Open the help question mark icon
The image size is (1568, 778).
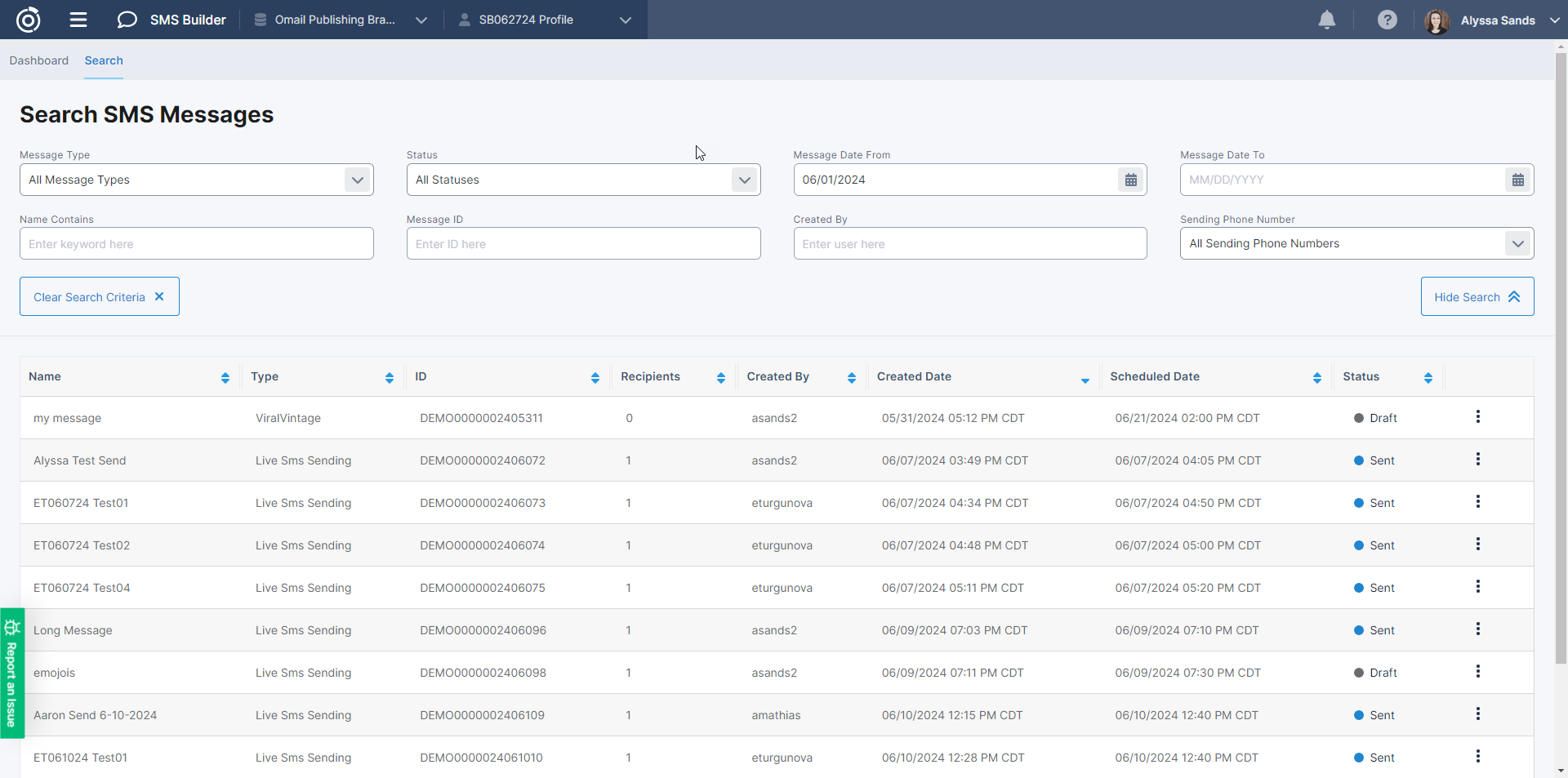pos(1387,20)
